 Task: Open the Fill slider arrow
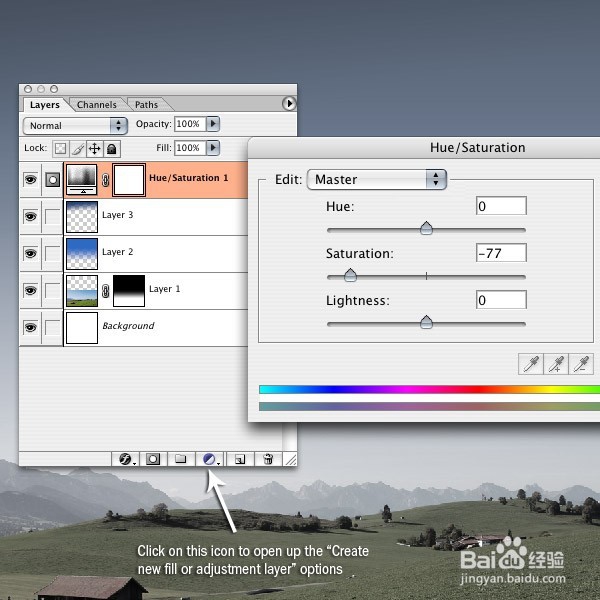tap(213, 148)
